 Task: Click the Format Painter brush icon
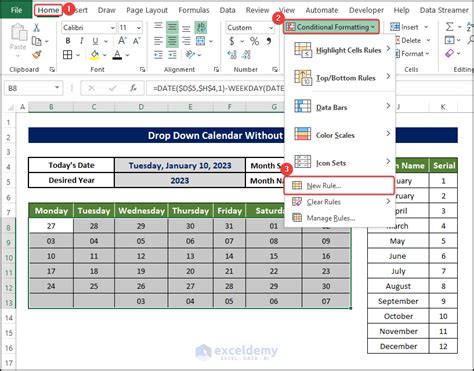click(36, 55)
